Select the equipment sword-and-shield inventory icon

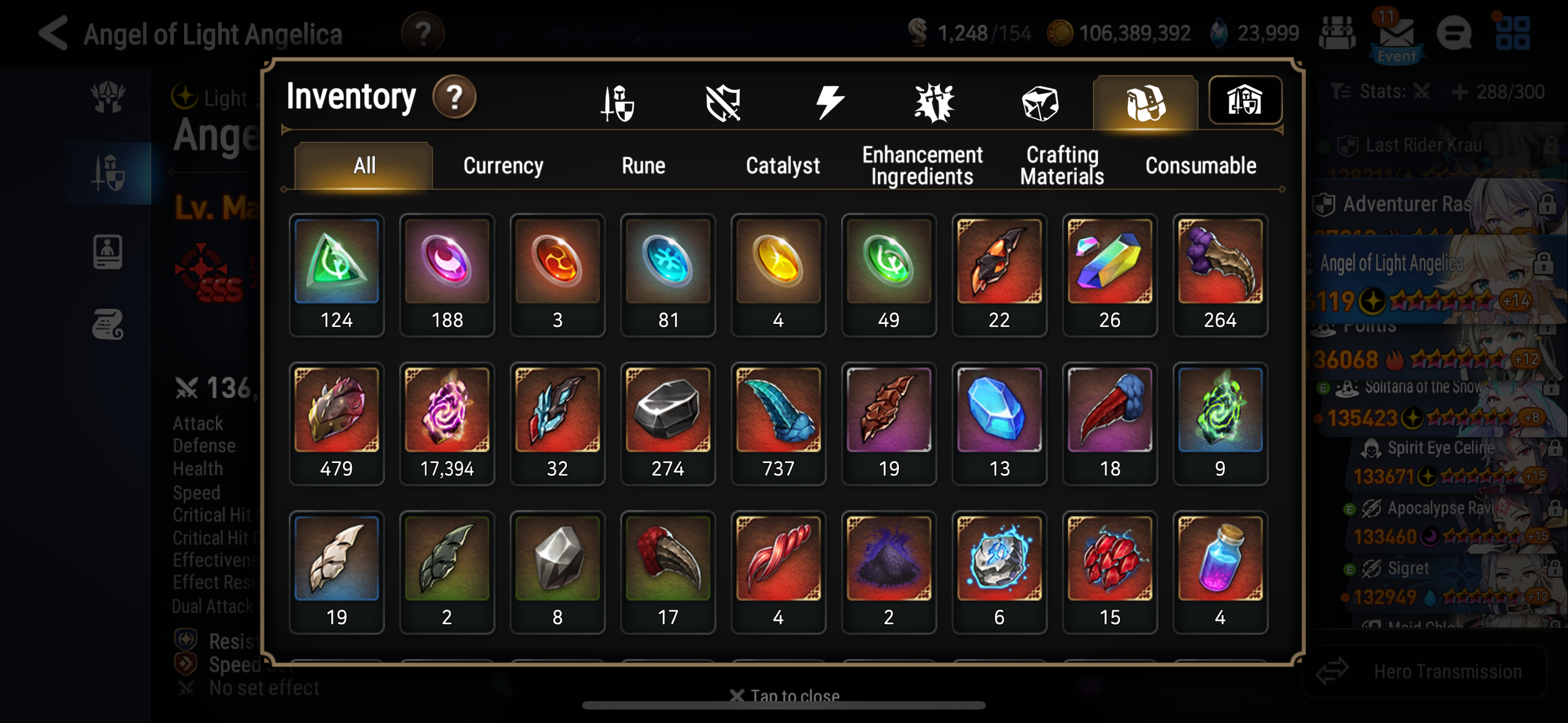(x=617, y=103)
